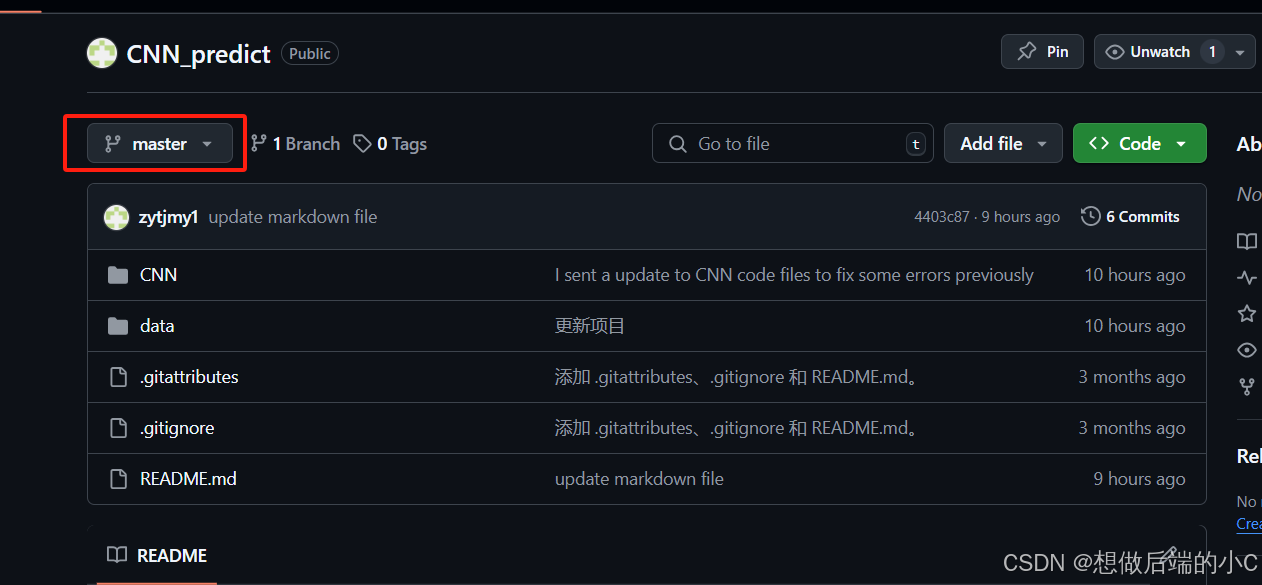Open the 0 Tags link
1262x585 pixels.
coord(390,144)
